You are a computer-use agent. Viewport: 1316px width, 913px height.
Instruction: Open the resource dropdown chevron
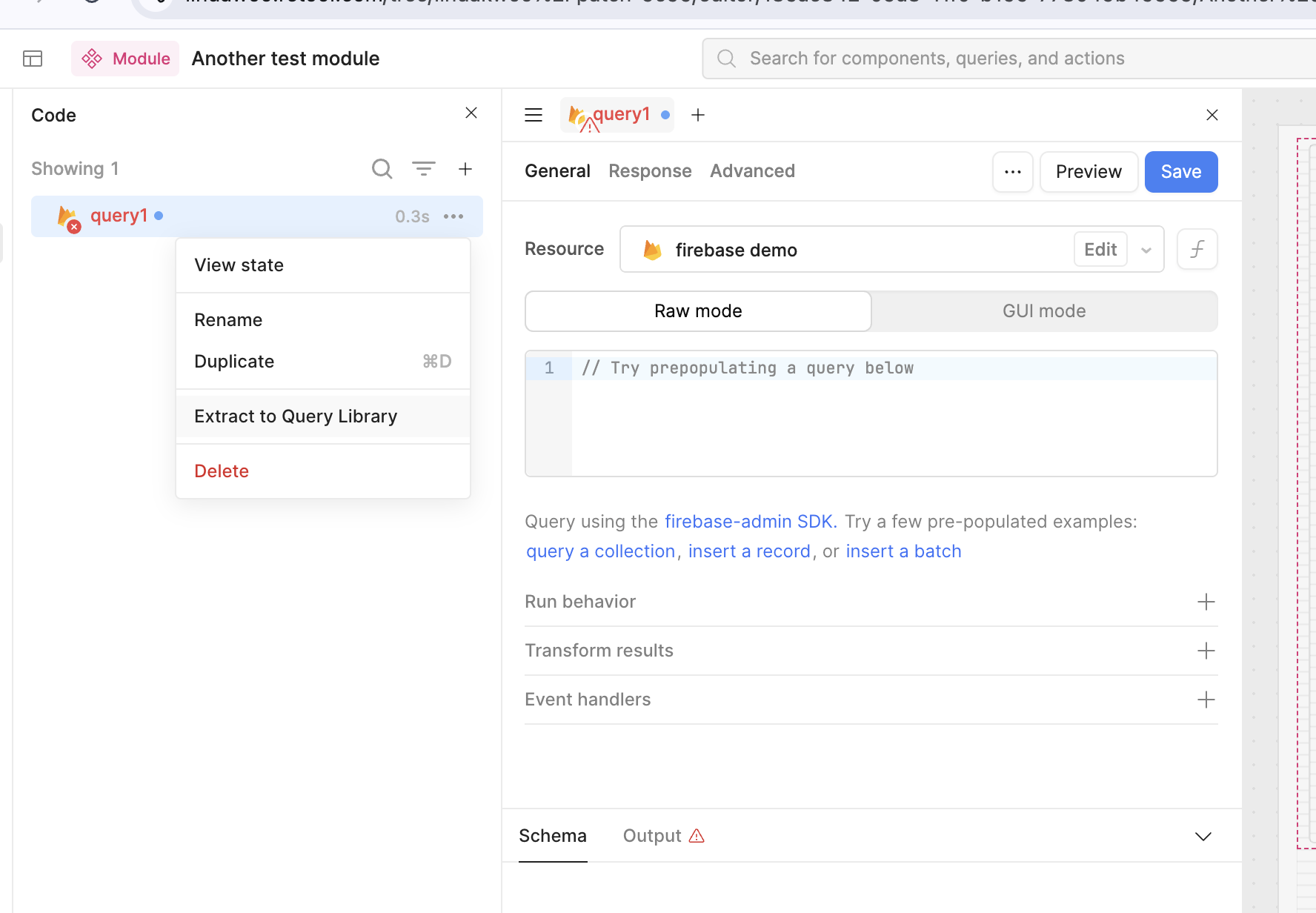tap(1146, 250)
